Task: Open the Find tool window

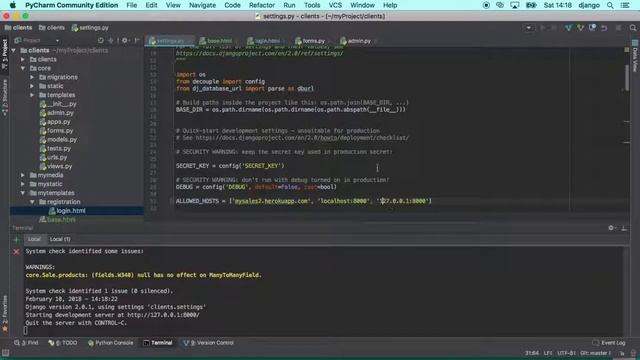Action: pyautogui.click(x=26, y=343)
